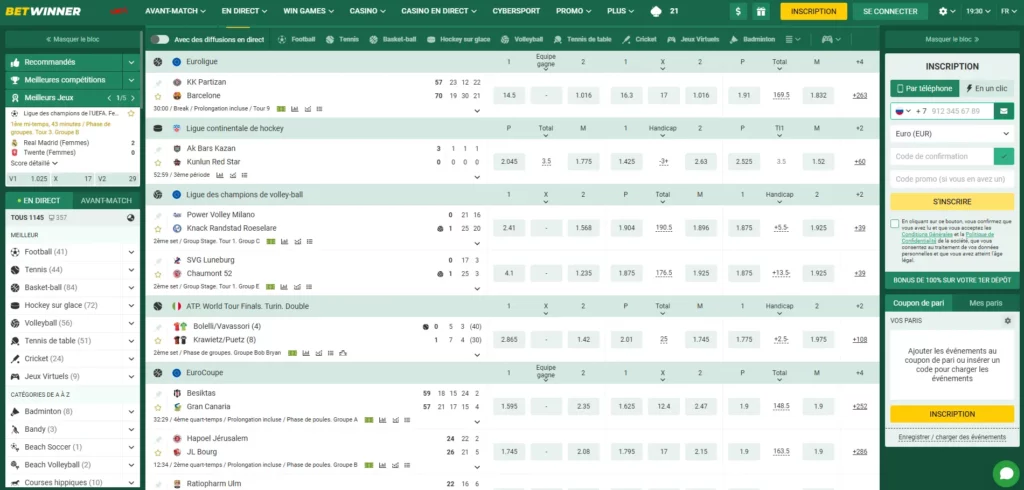Viewport: 1024px width, 490px height.
Task: Click basketball icon next to Euroligue header
Action: [157, 62]
